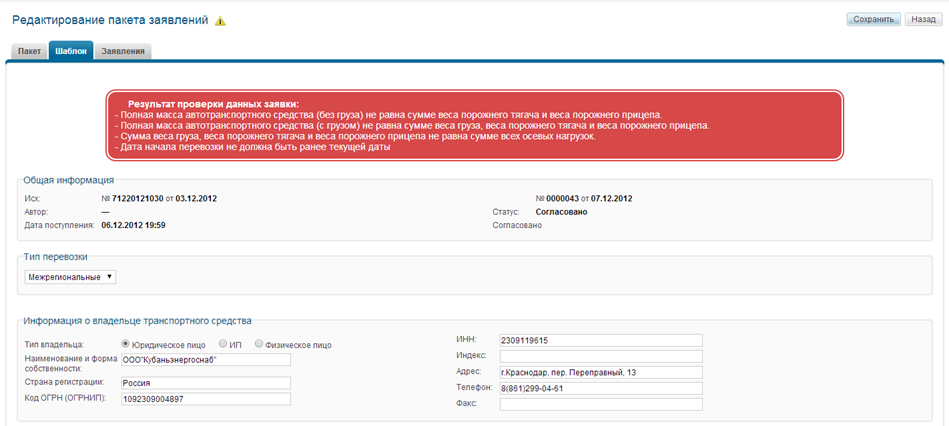
Task: Click the warning triangle icon beside title
Action: [x=220, y=22]
